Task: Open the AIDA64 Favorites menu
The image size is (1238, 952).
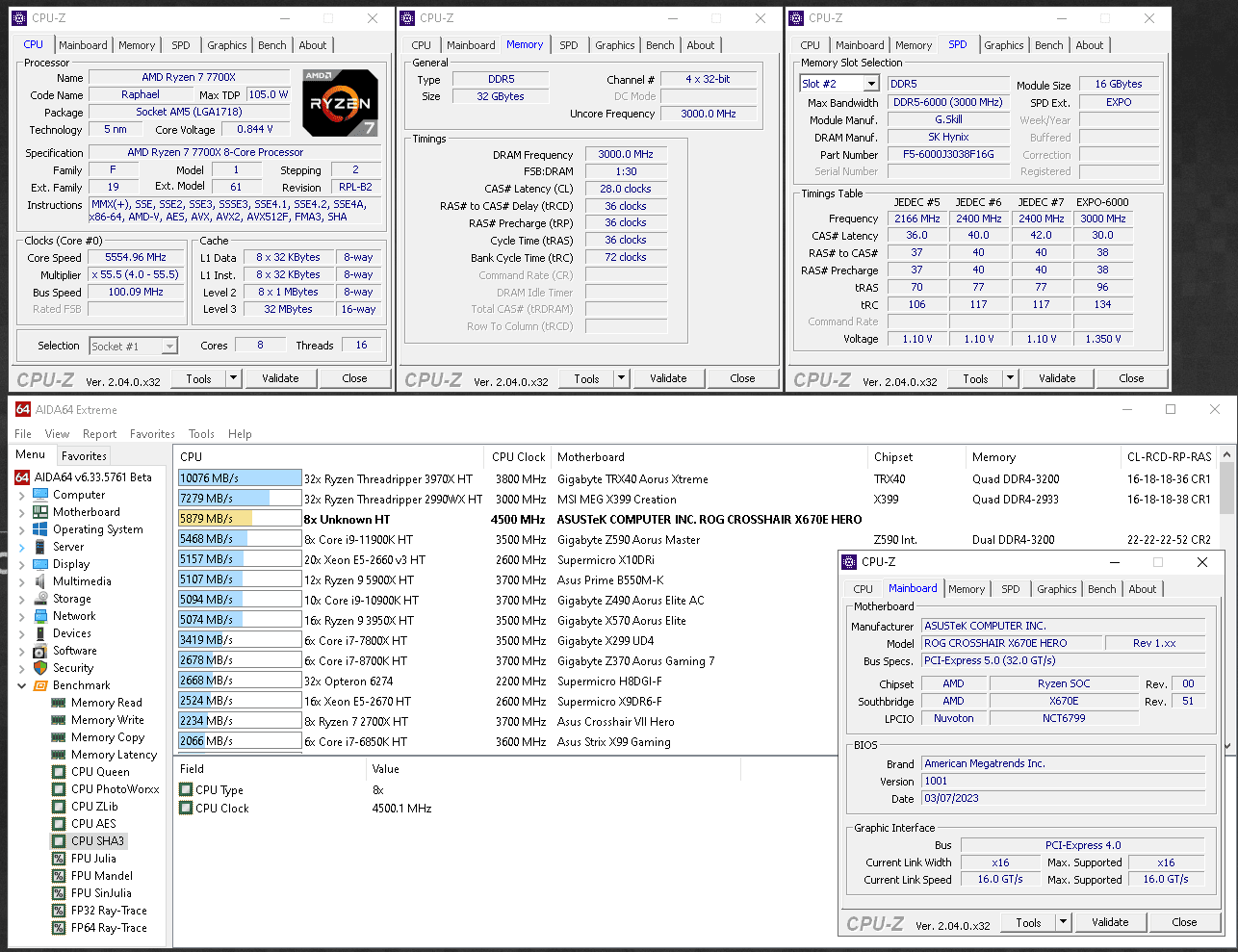Action: click(152, 434)
